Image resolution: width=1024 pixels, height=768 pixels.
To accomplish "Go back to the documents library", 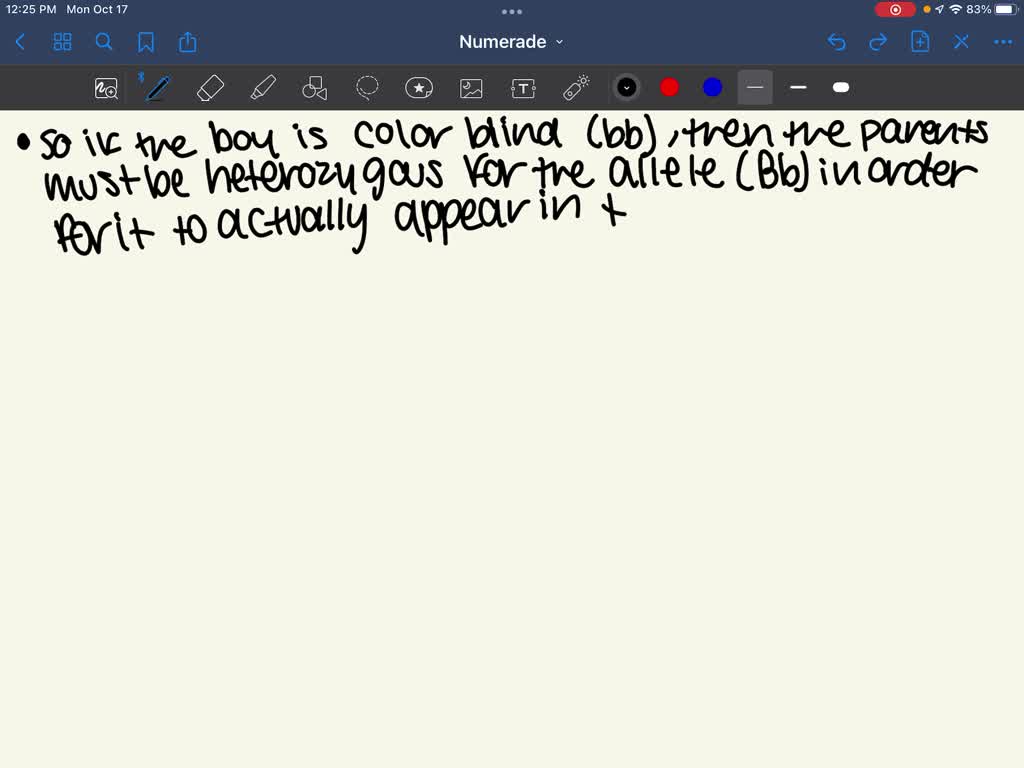I will 20,42.
